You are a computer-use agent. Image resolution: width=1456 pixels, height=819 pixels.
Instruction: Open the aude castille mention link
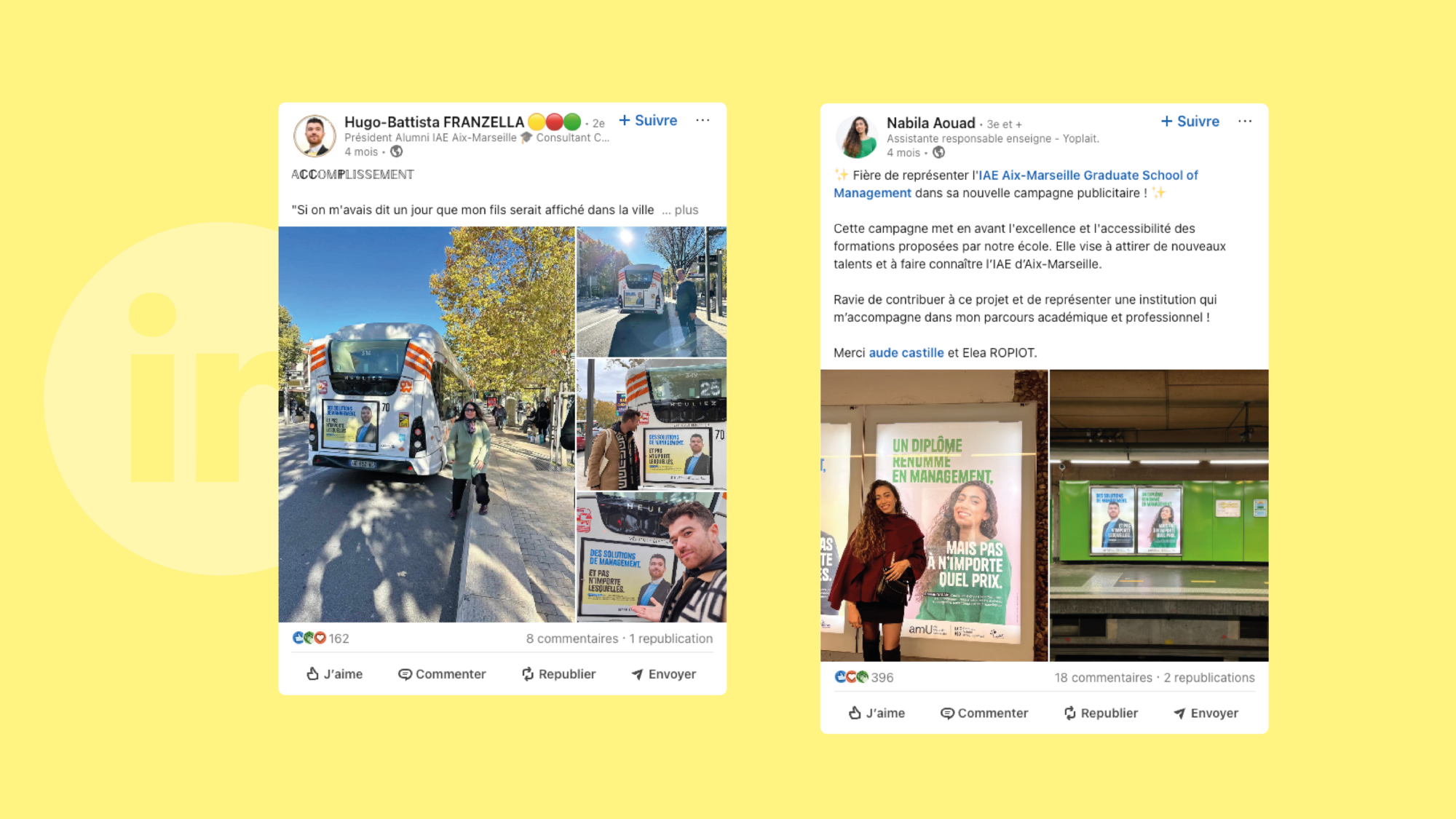point(906,353)
